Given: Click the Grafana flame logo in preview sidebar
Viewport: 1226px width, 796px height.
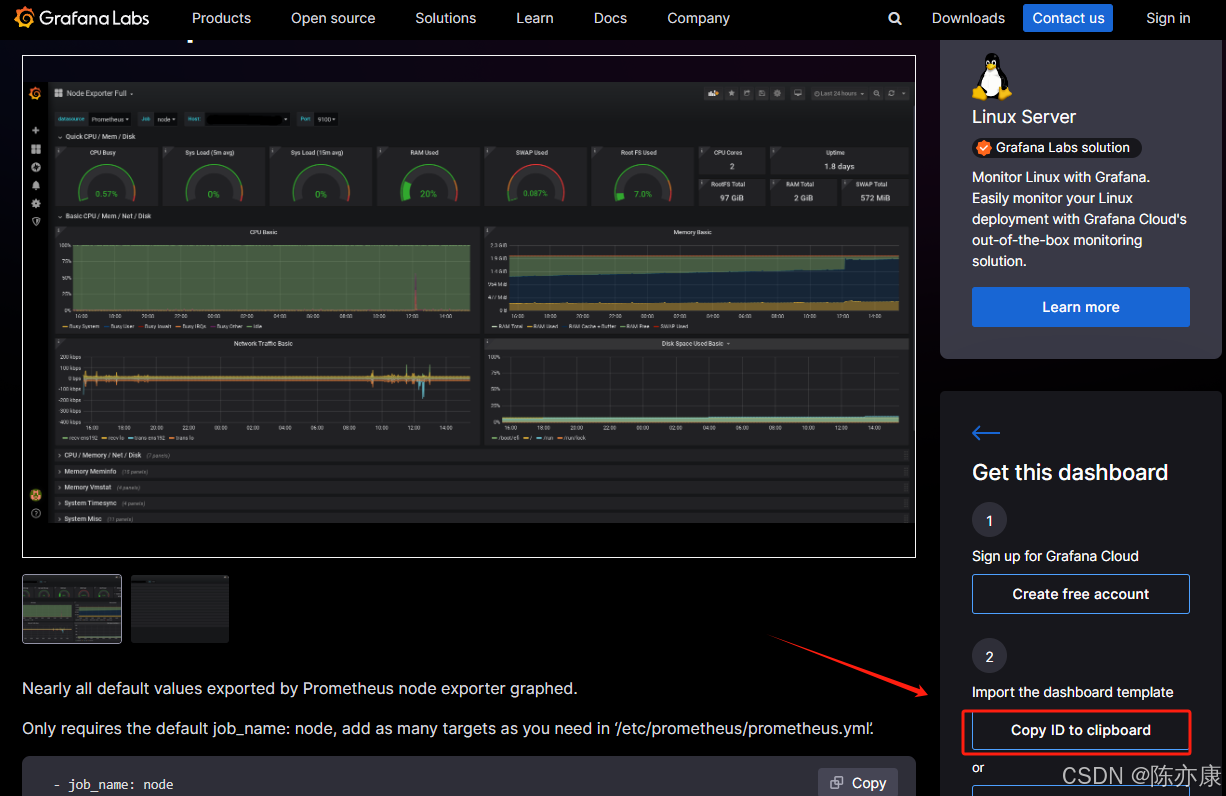Looking at the screenshot, I should point(35,93).
